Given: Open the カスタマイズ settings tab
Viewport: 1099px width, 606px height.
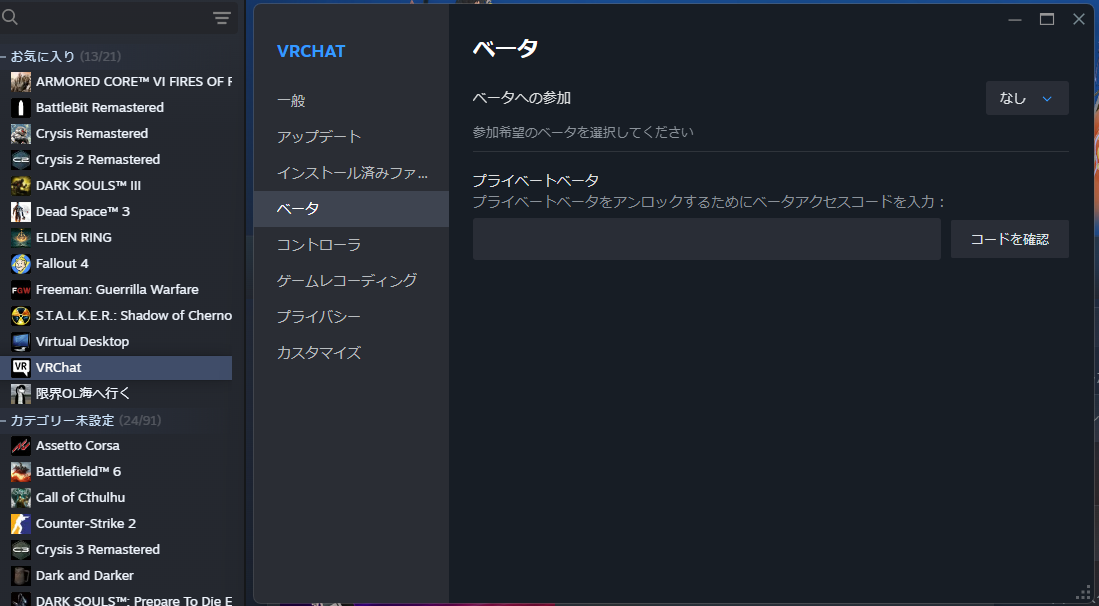Looking at the screenshot, I should 351,352.
